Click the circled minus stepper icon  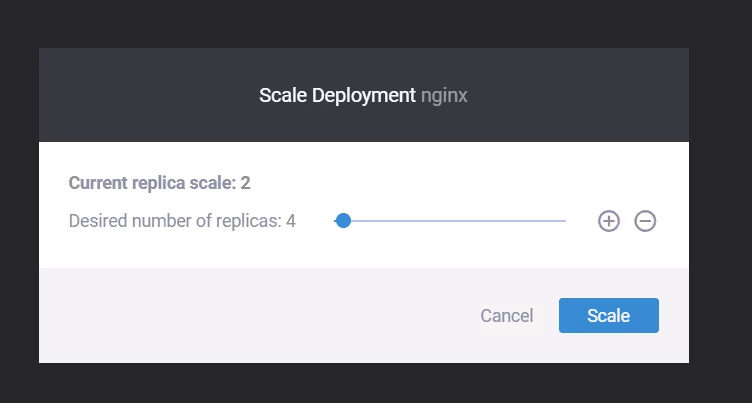(645, 221)
